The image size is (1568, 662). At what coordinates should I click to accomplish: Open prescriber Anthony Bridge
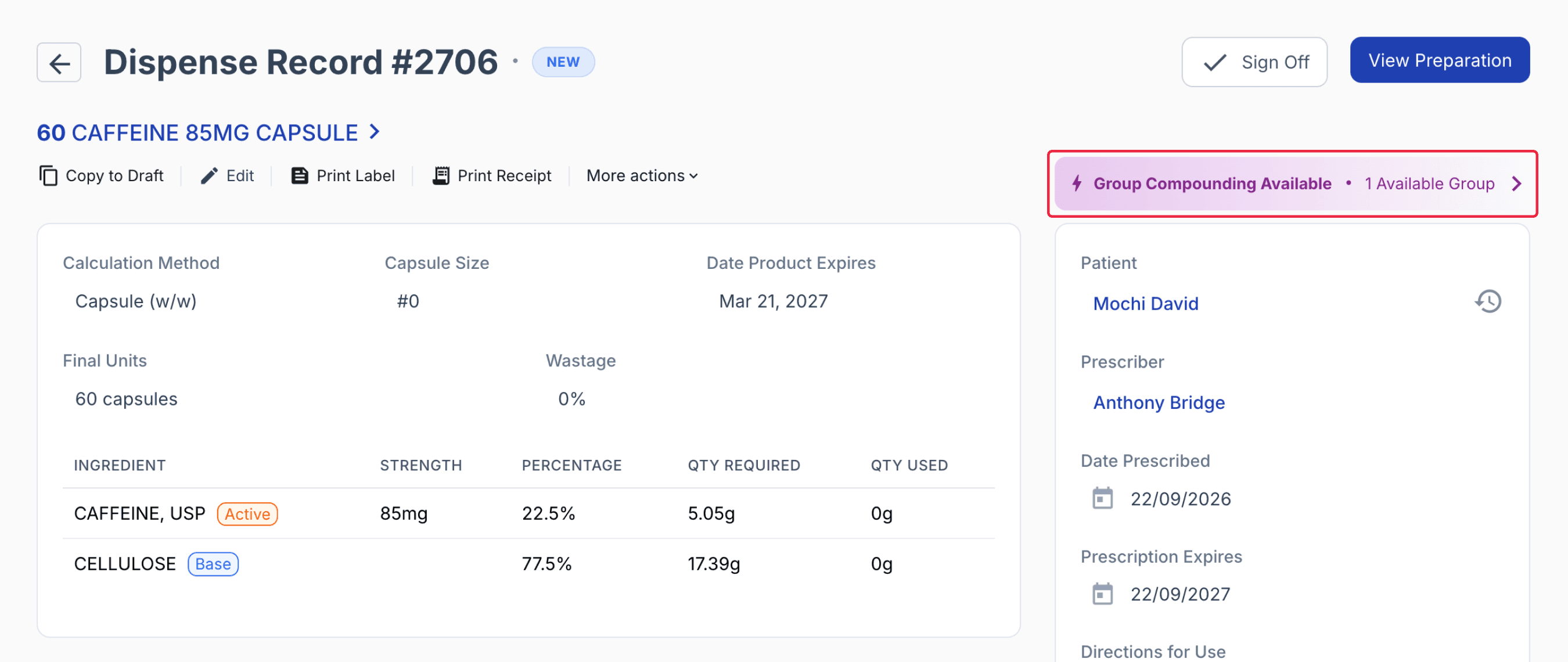click(1159, 402)
